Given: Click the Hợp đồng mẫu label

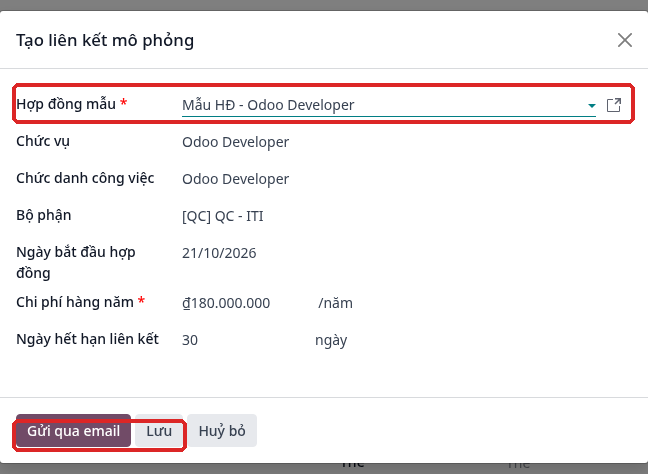Looking at the screenshot, I should click(x=66, y=104).
